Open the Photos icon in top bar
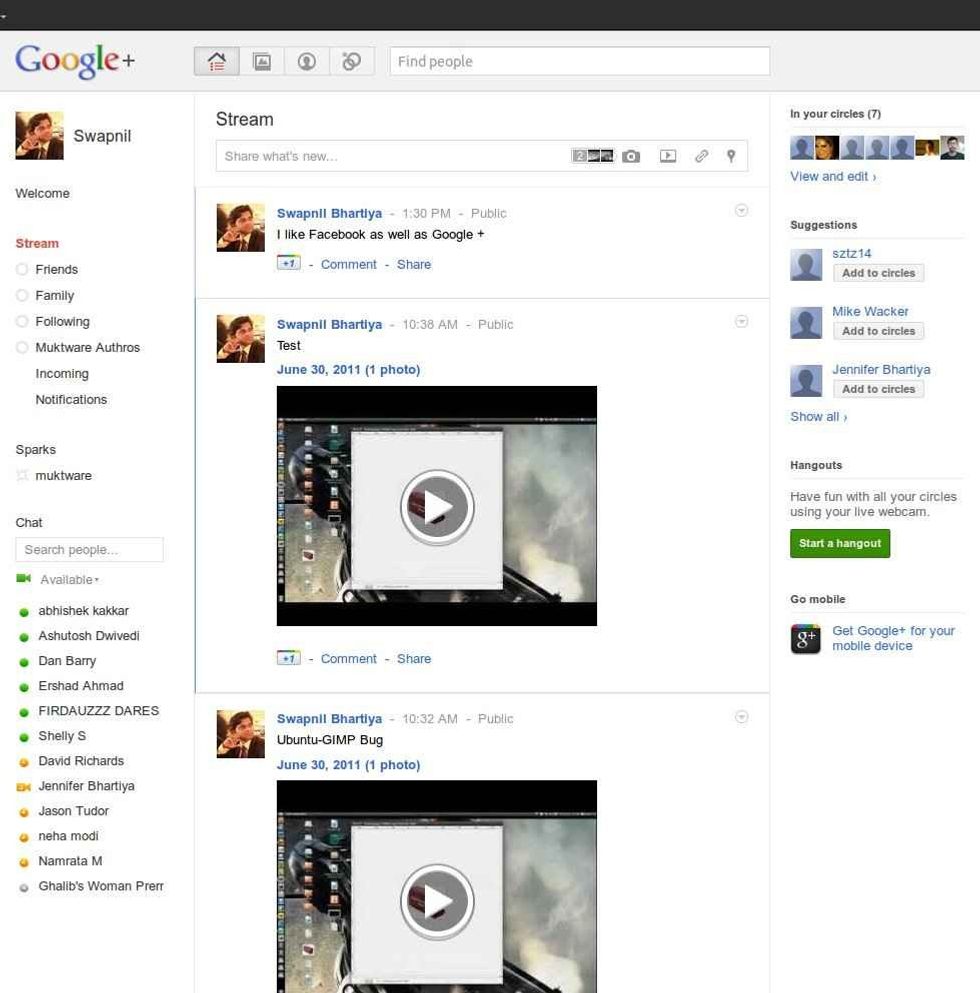This screenshot has height=993, width=980. 262,62
